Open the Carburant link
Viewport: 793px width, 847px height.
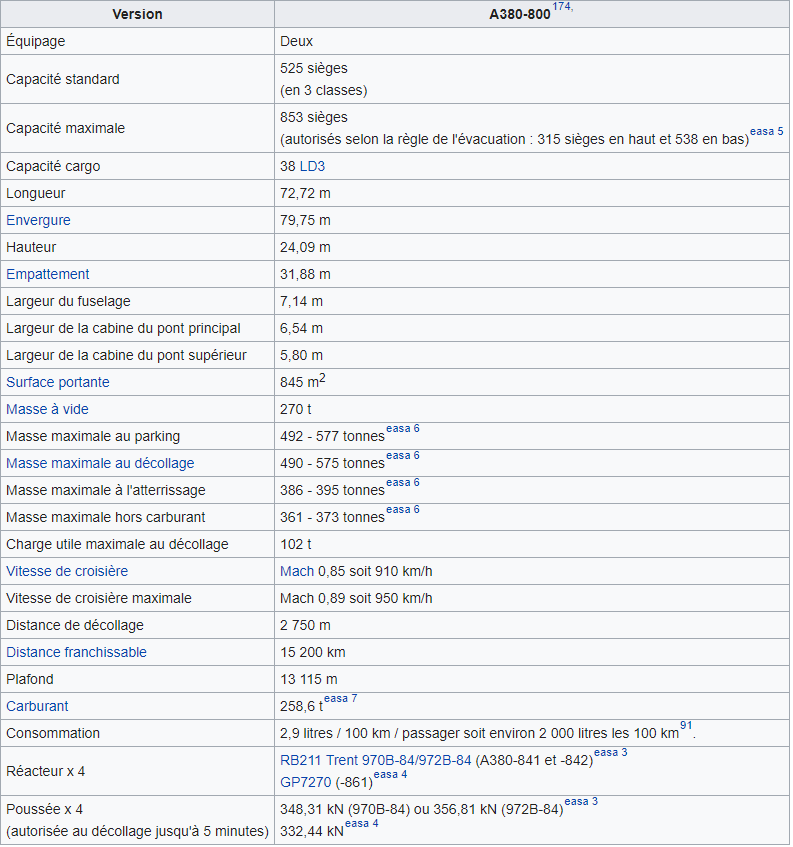pyautogui.click(x=37, y=707)
